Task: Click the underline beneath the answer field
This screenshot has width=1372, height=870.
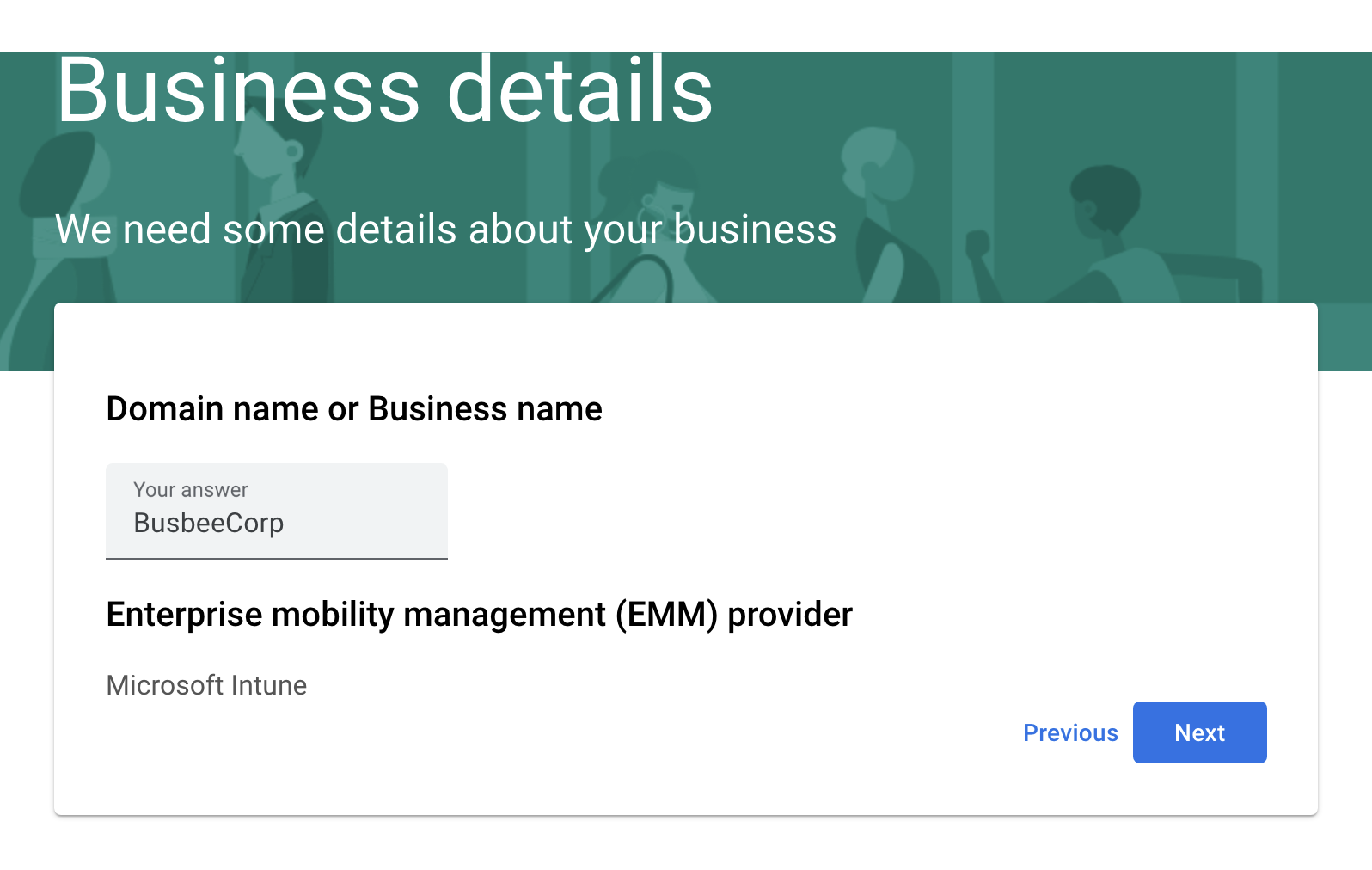Action: tap(275, 560)
